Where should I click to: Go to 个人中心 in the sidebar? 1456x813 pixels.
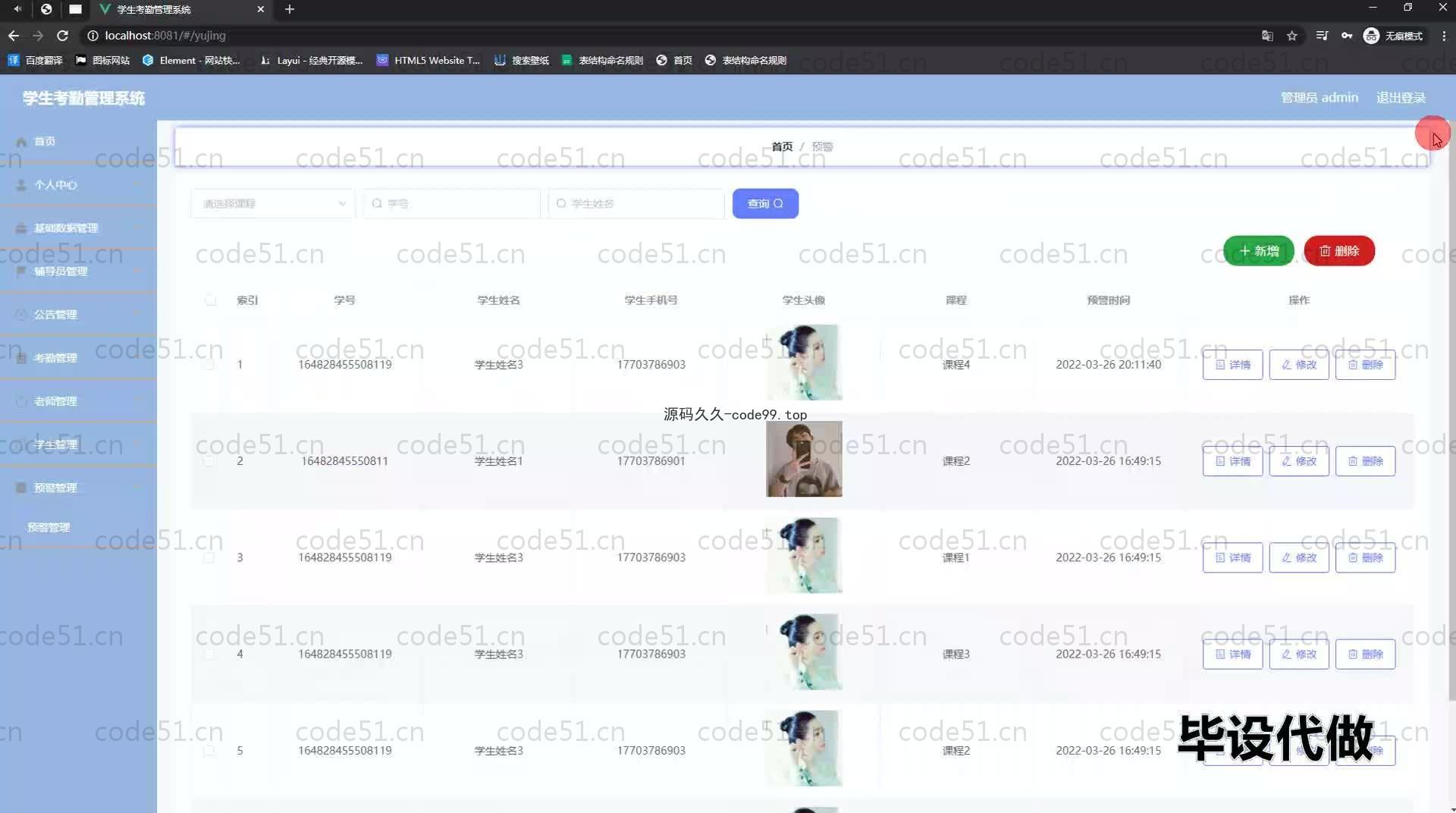55,185
